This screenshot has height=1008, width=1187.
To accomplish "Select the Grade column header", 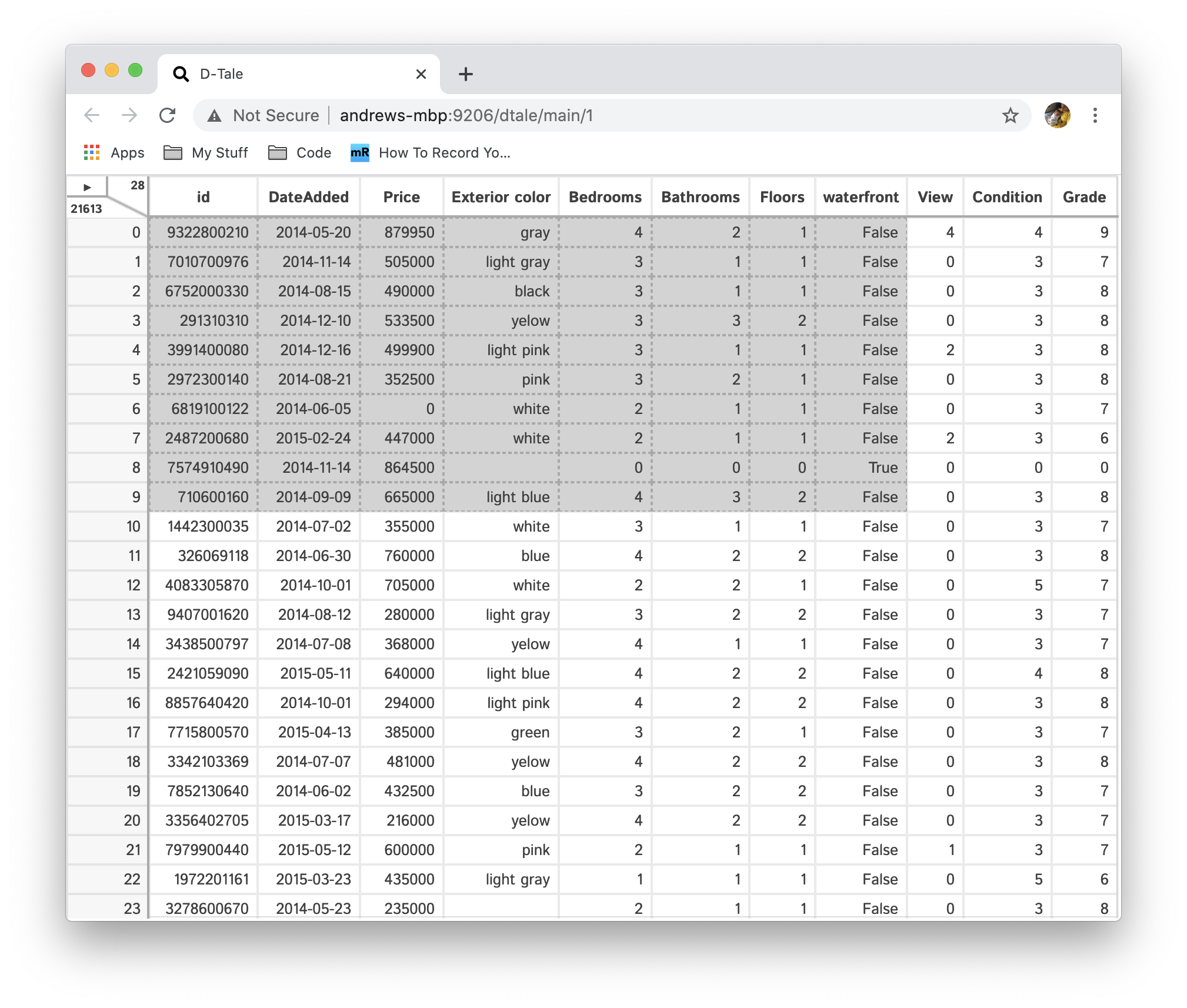I will pos(1083,197).
